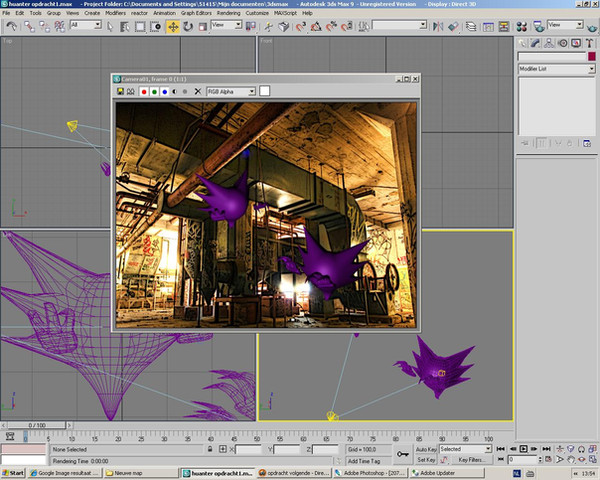Open the Layer Manager icon
This screenshot has height=480, width=600.
pyautogui.click(x=471, y=26)
